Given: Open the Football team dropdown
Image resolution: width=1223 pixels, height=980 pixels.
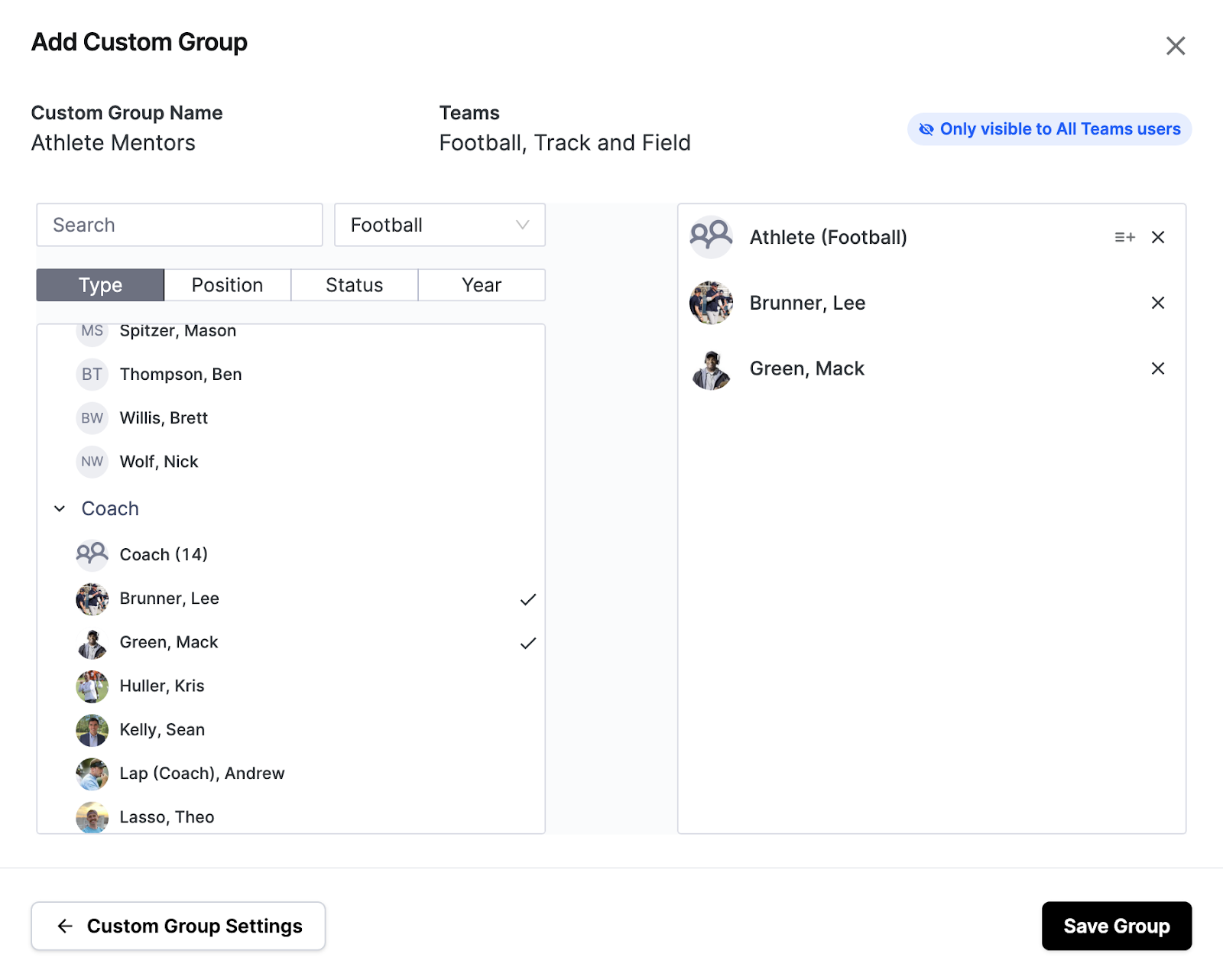Looking at the screenshot, I should 440,225.
